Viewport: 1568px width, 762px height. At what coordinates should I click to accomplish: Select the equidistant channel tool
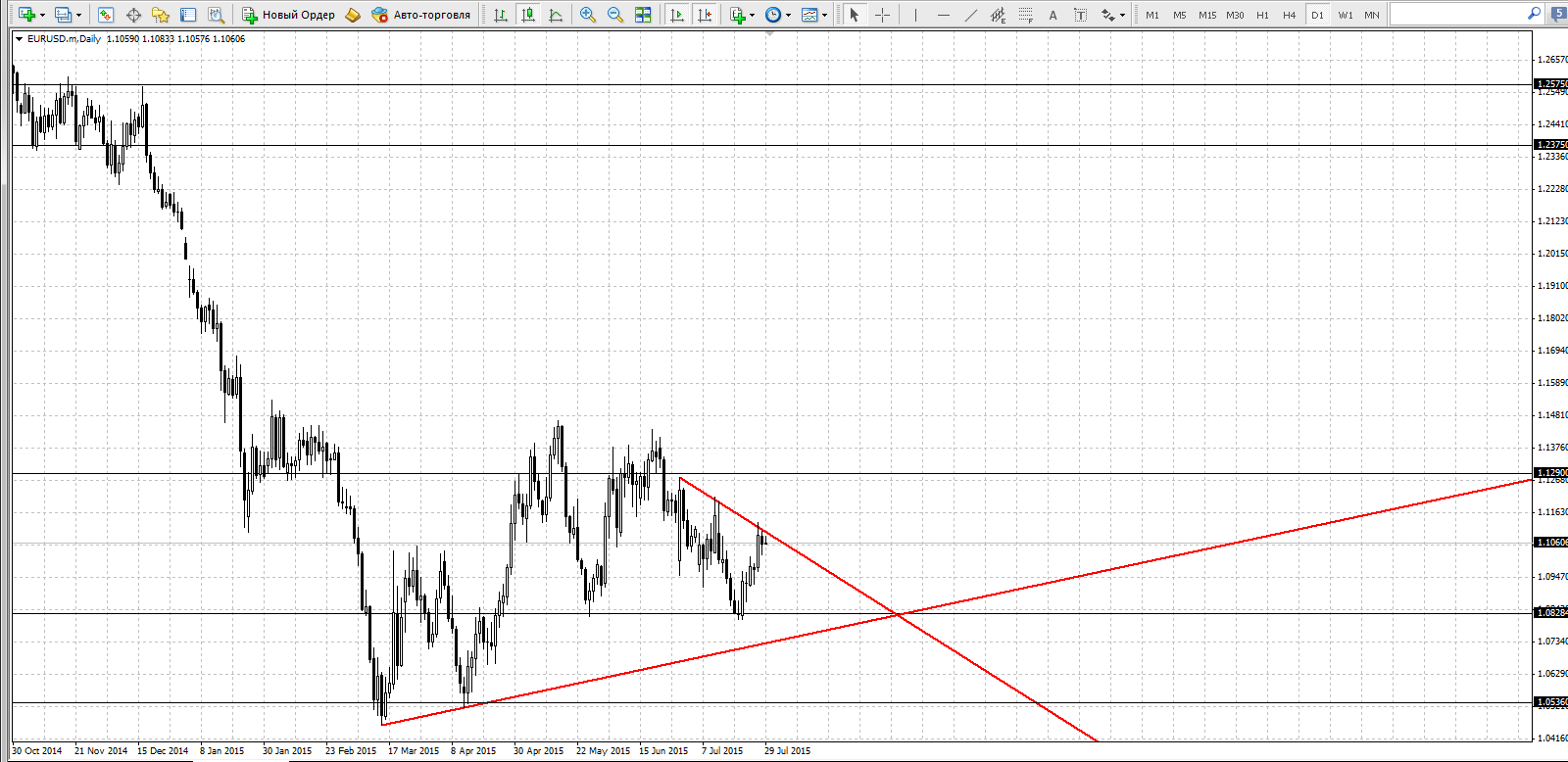[x=998, y=15]
